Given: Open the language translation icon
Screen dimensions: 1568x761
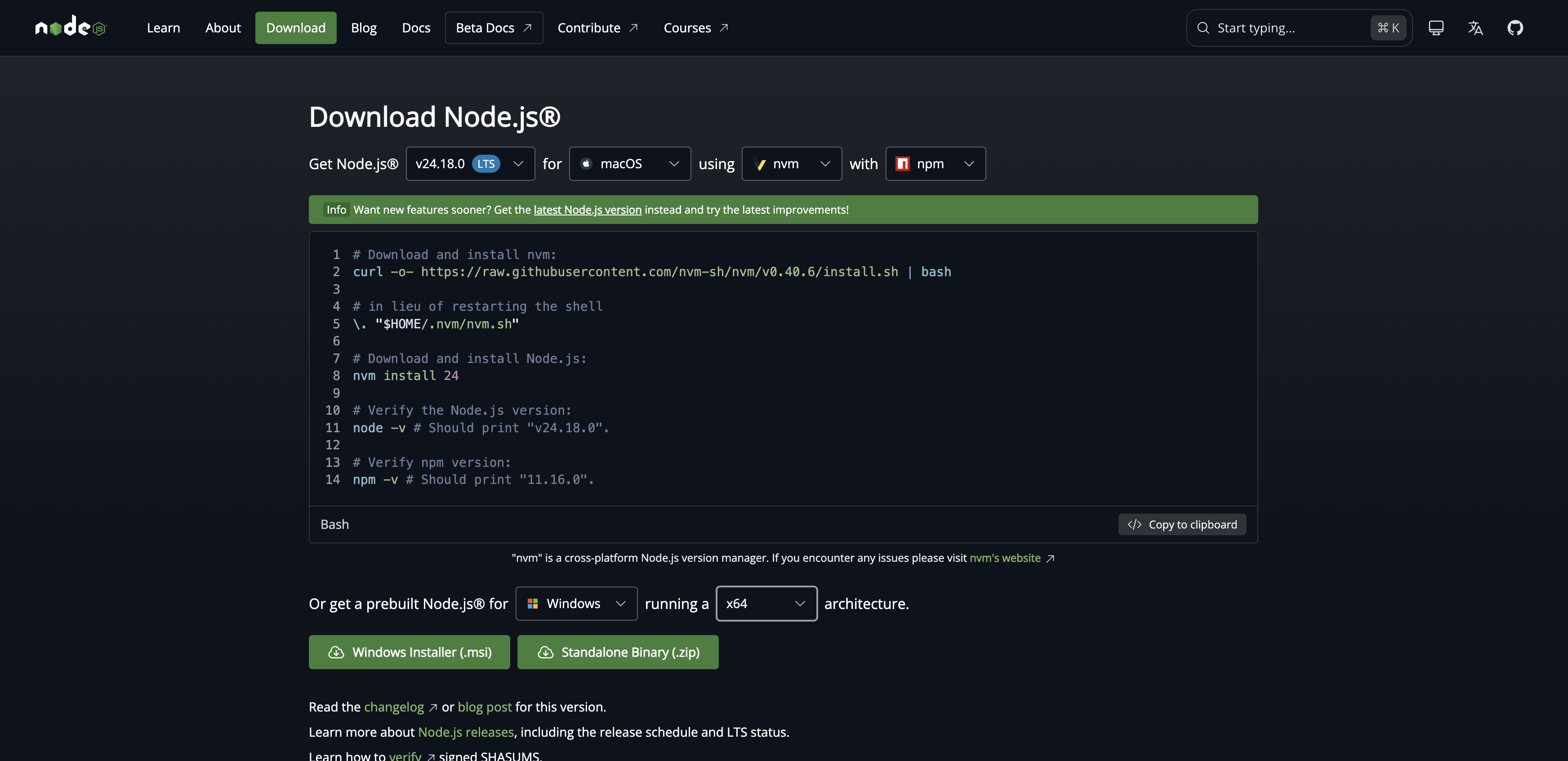Looking at the screenshot, I should 1475,27.
